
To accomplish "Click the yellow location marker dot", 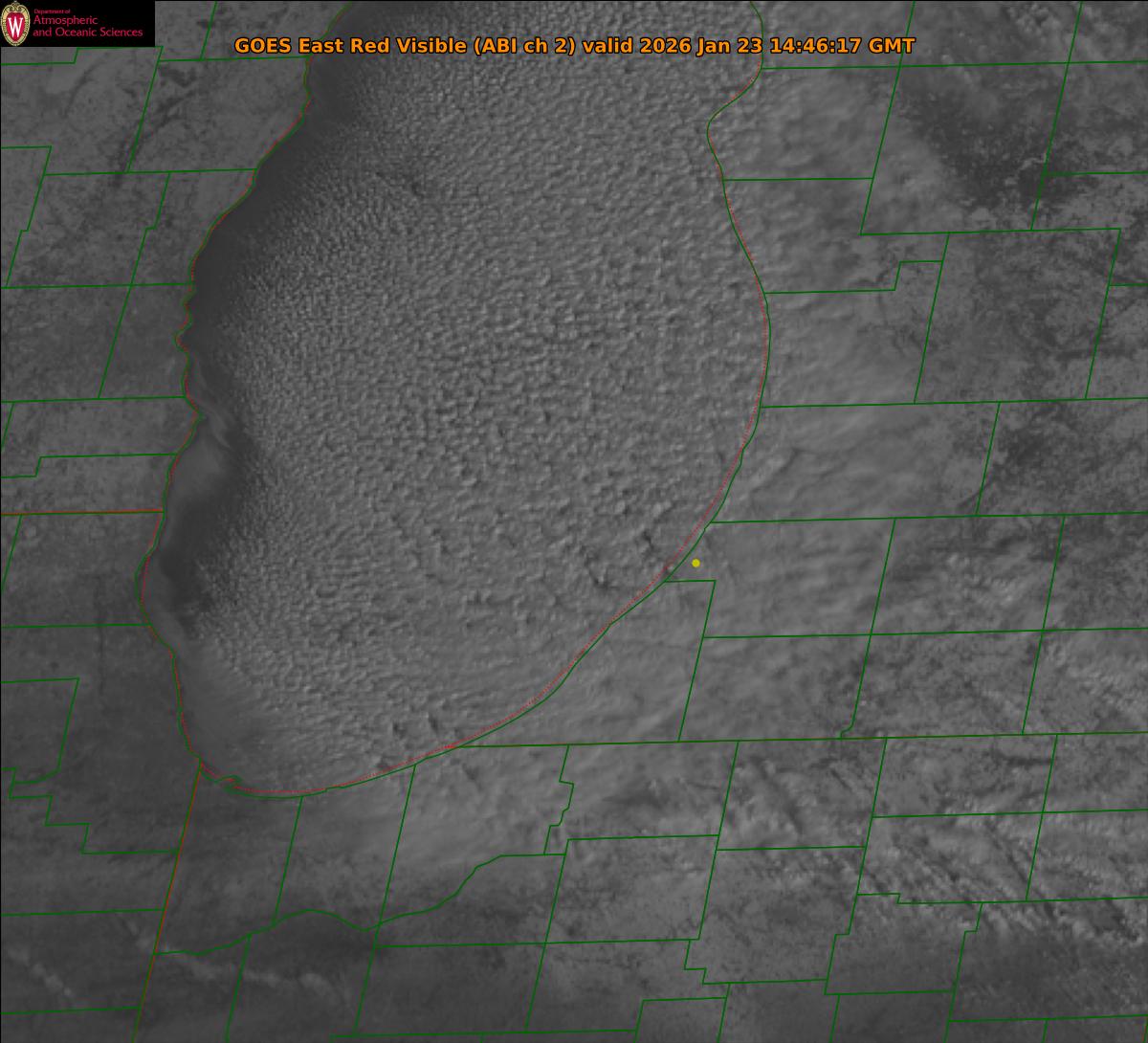I will coord(695,563).
